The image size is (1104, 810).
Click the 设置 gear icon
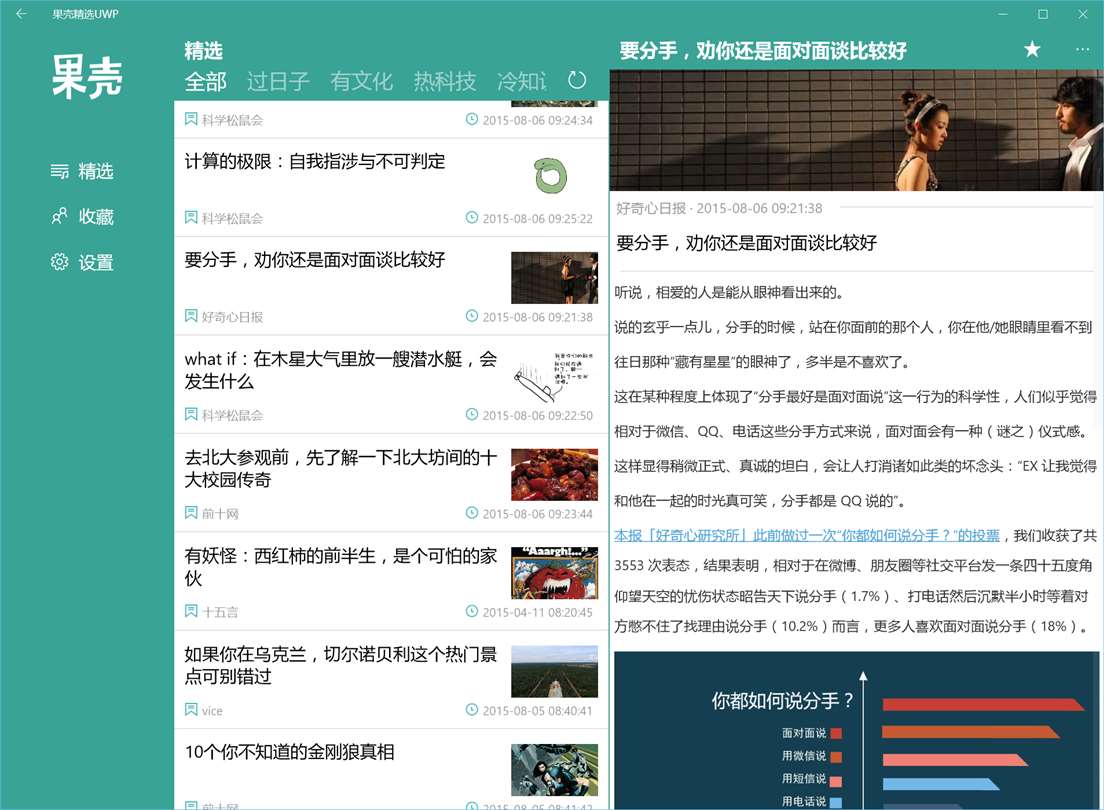59,262
